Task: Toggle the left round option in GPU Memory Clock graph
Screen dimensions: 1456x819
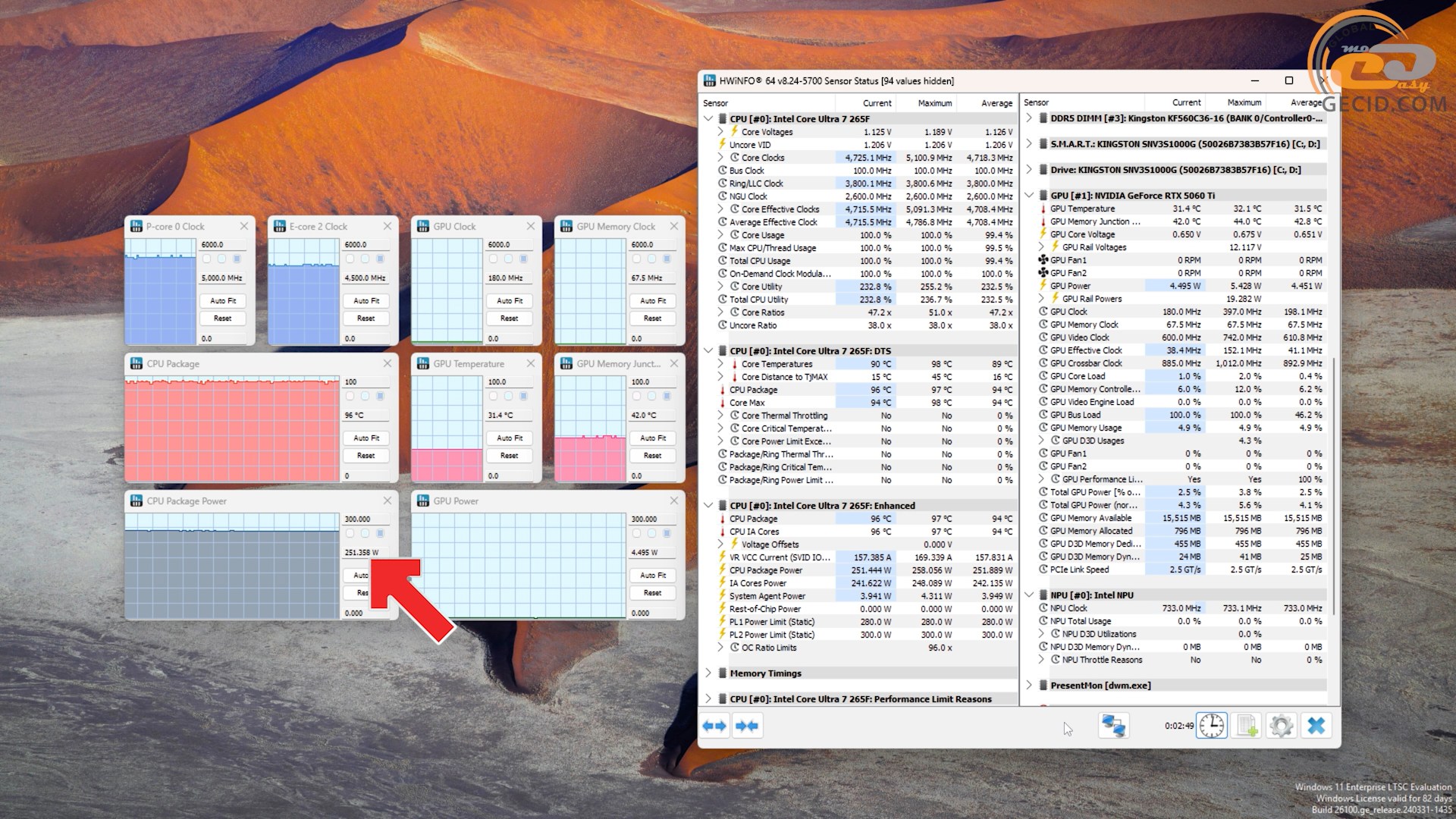Action: pyautogui.click(x=636, y=259)
